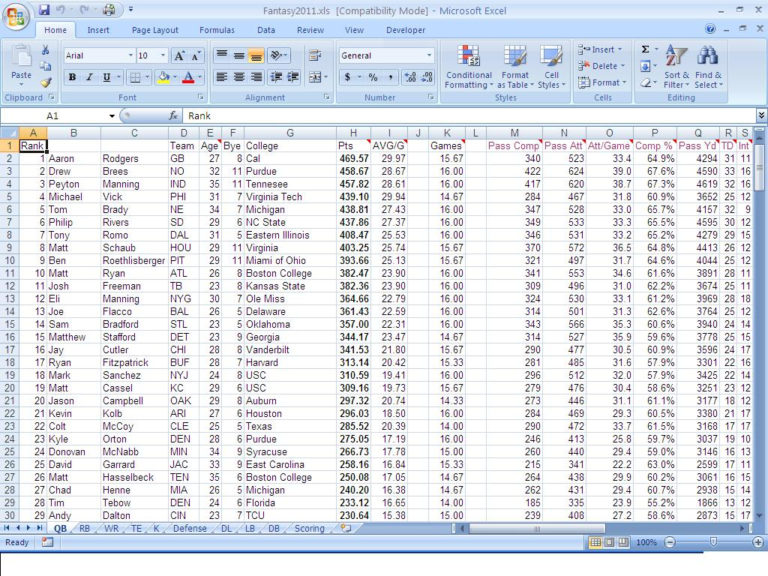Click the horizontal scrollbar thumb
Image resolution: width=768 pixels, height=576 pixels.
[537, 528]
